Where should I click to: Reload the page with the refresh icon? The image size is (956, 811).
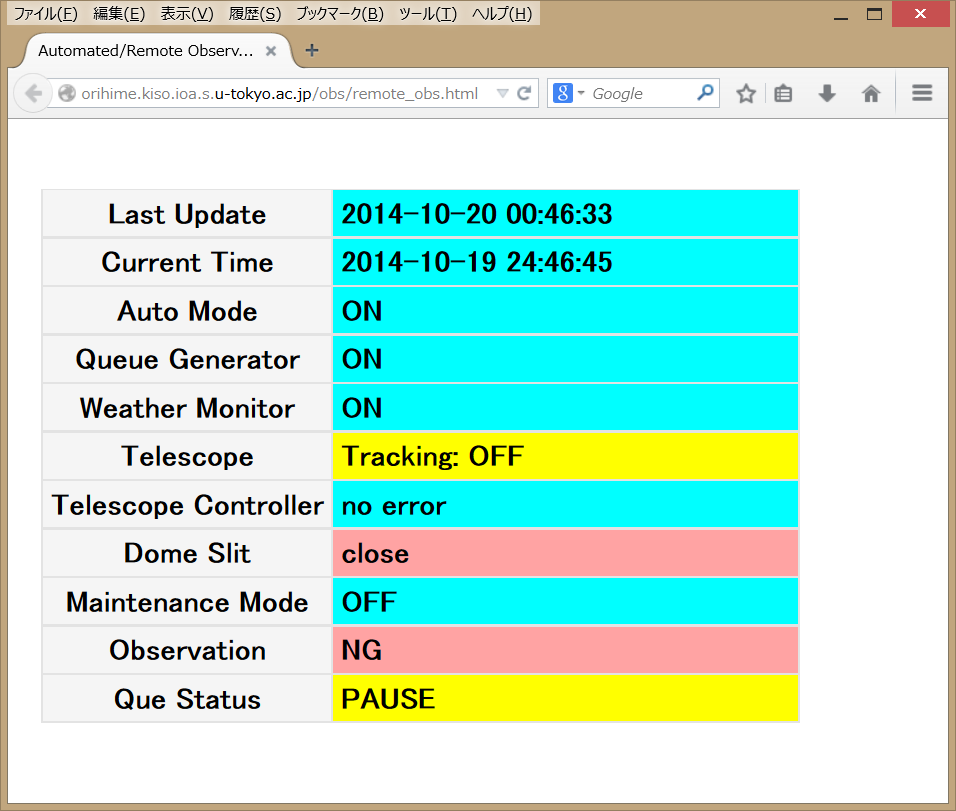click(x=524, y=93)
